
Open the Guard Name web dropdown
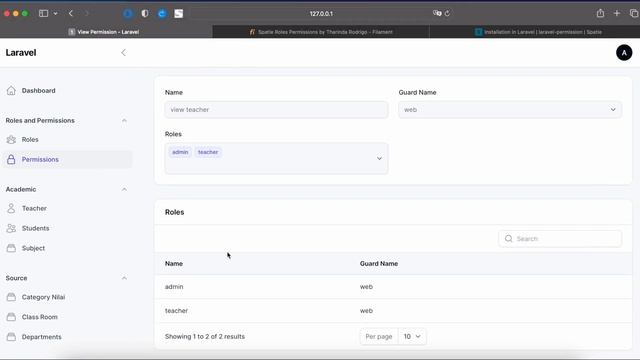510,110
